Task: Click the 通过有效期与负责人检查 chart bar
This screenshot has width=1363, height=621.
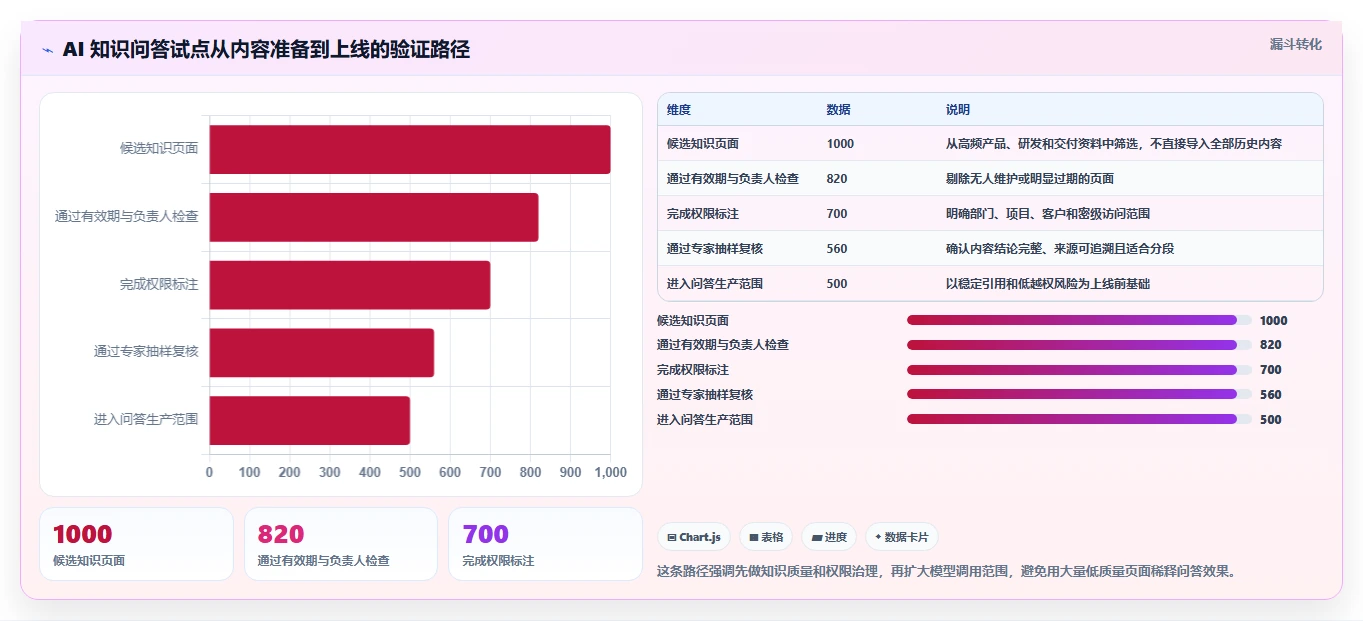Action: click(x=374, y=217)
